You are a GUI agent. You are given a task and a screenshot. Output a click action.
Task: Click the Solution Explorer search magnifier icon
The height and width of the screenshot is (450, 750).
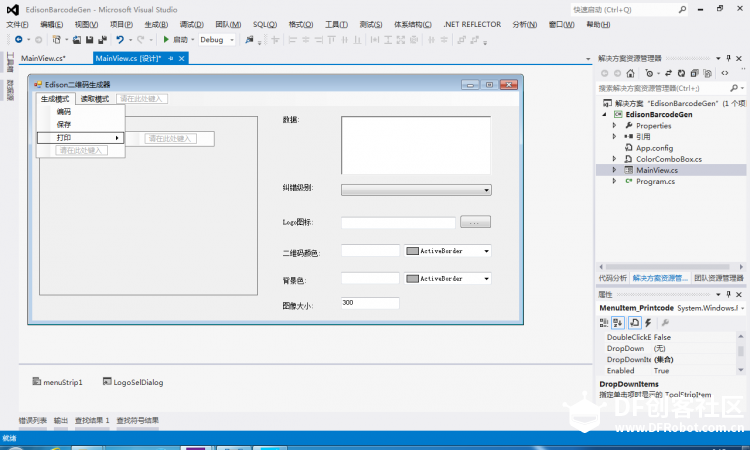point(734,88)
